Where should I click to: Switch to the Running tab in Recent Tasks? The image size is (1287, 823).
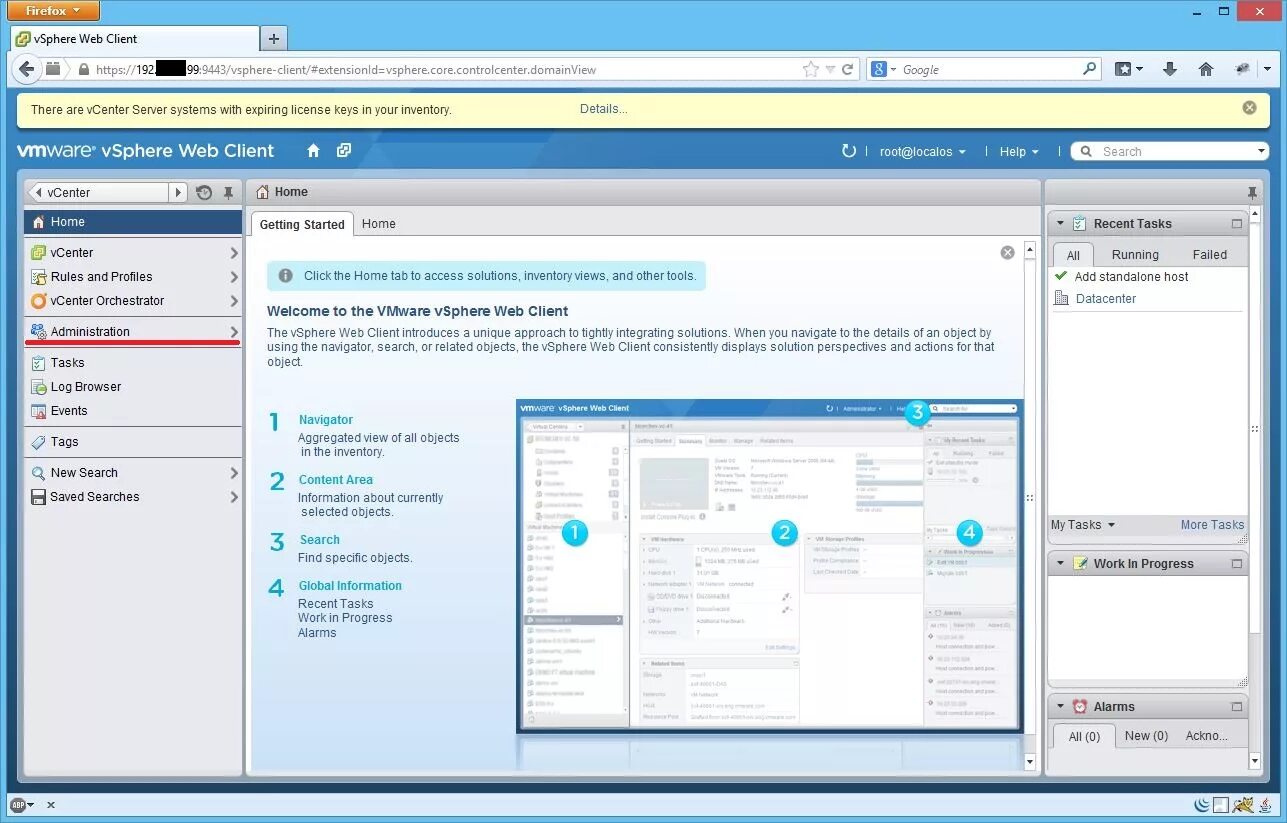pyautogui.click(x=1134, y=253)
